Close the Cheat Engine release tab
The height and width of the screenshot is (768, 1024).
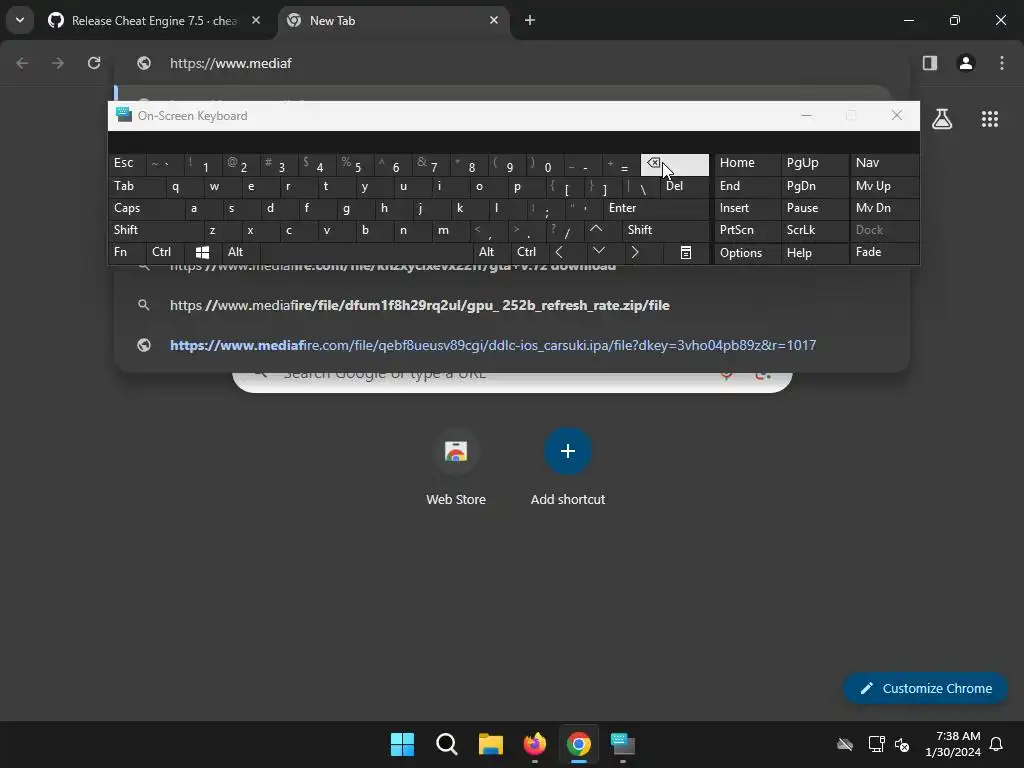256,20
